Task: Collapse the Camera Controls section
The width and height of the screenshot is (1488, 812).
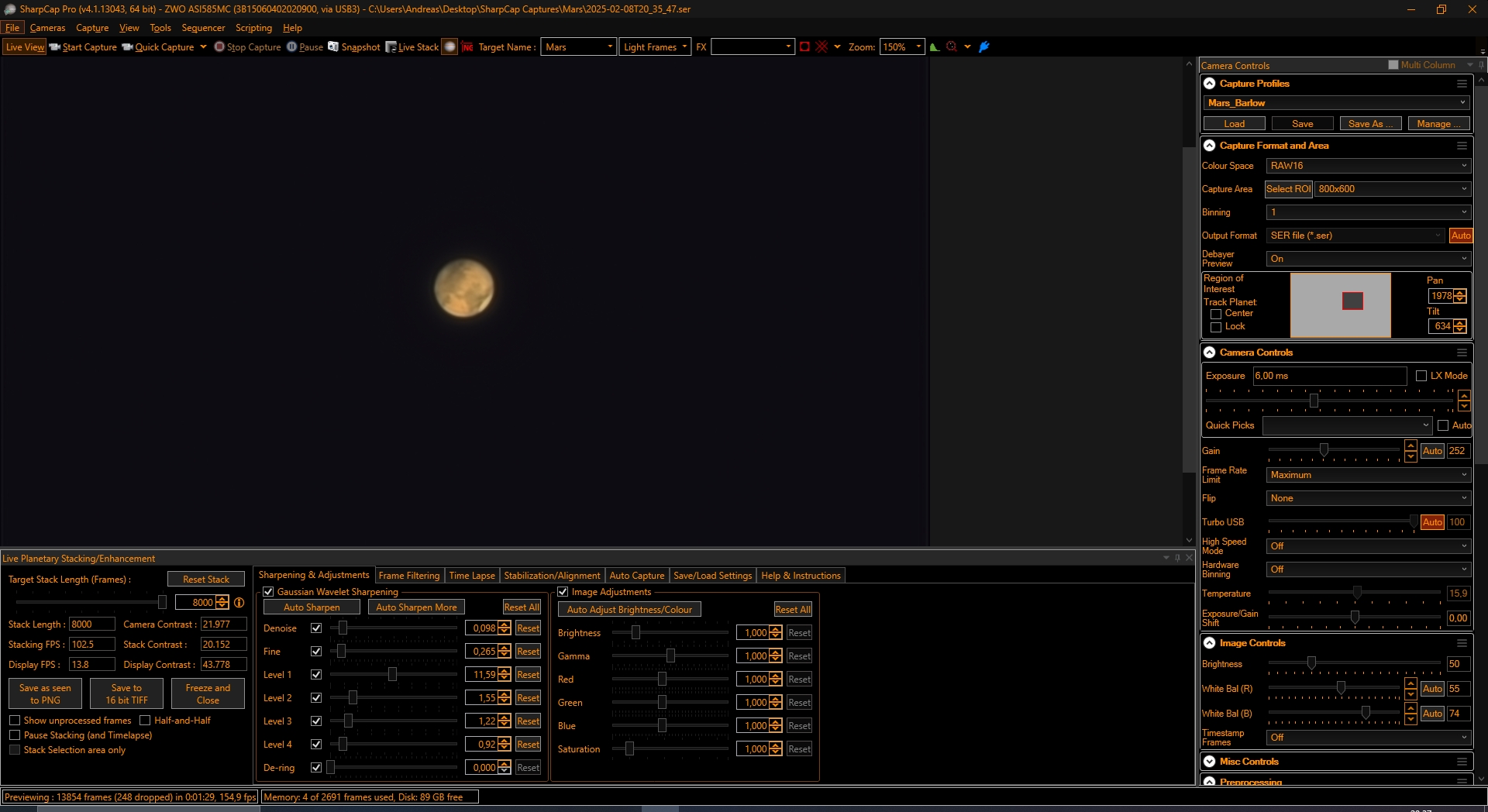Action: [x=1210, y=353]
